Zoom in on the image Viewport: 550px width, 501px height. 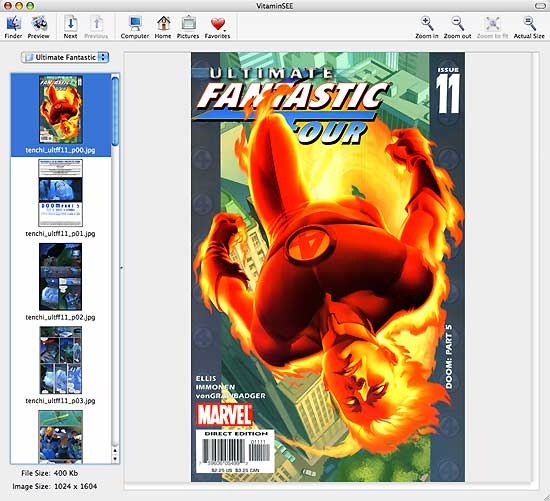[427, 27]
